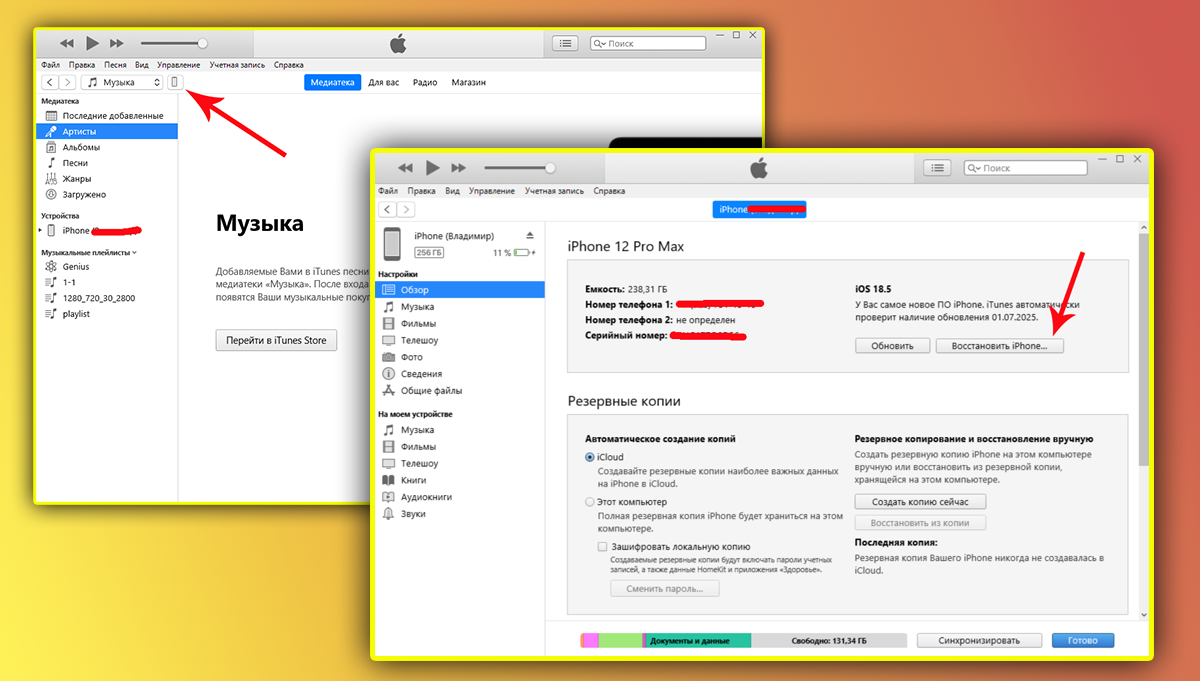Viewport: 1200px width, 681px height.
Task: Open list view button in back window
Action: [x=566, y=44]
